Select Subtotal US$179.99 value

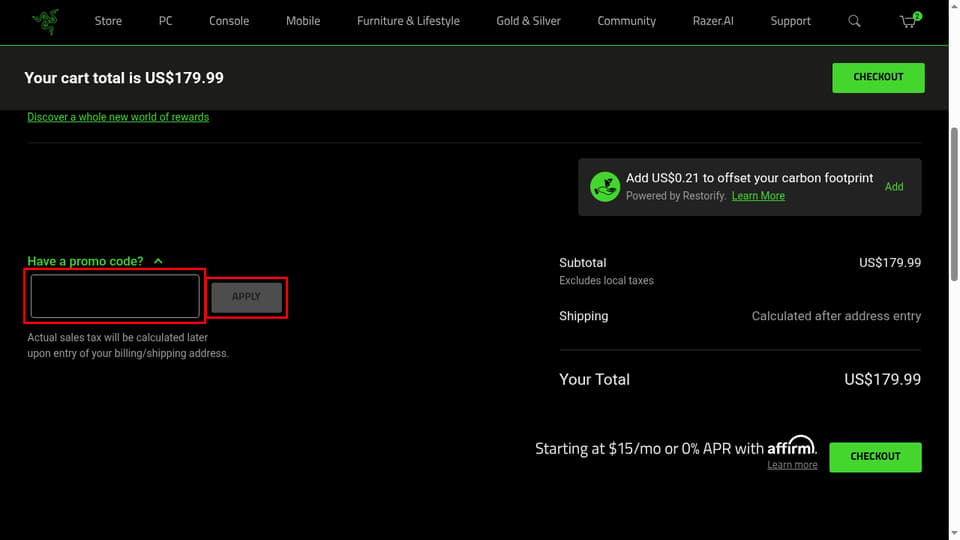pyautogui.click(x=890, y=263)
